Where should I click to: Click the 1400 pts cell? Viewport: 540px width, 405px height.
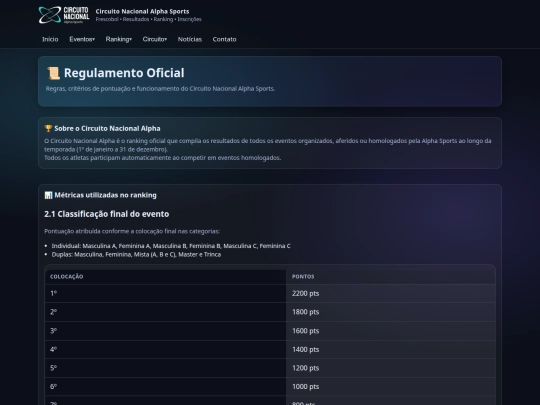click(391, 350)
